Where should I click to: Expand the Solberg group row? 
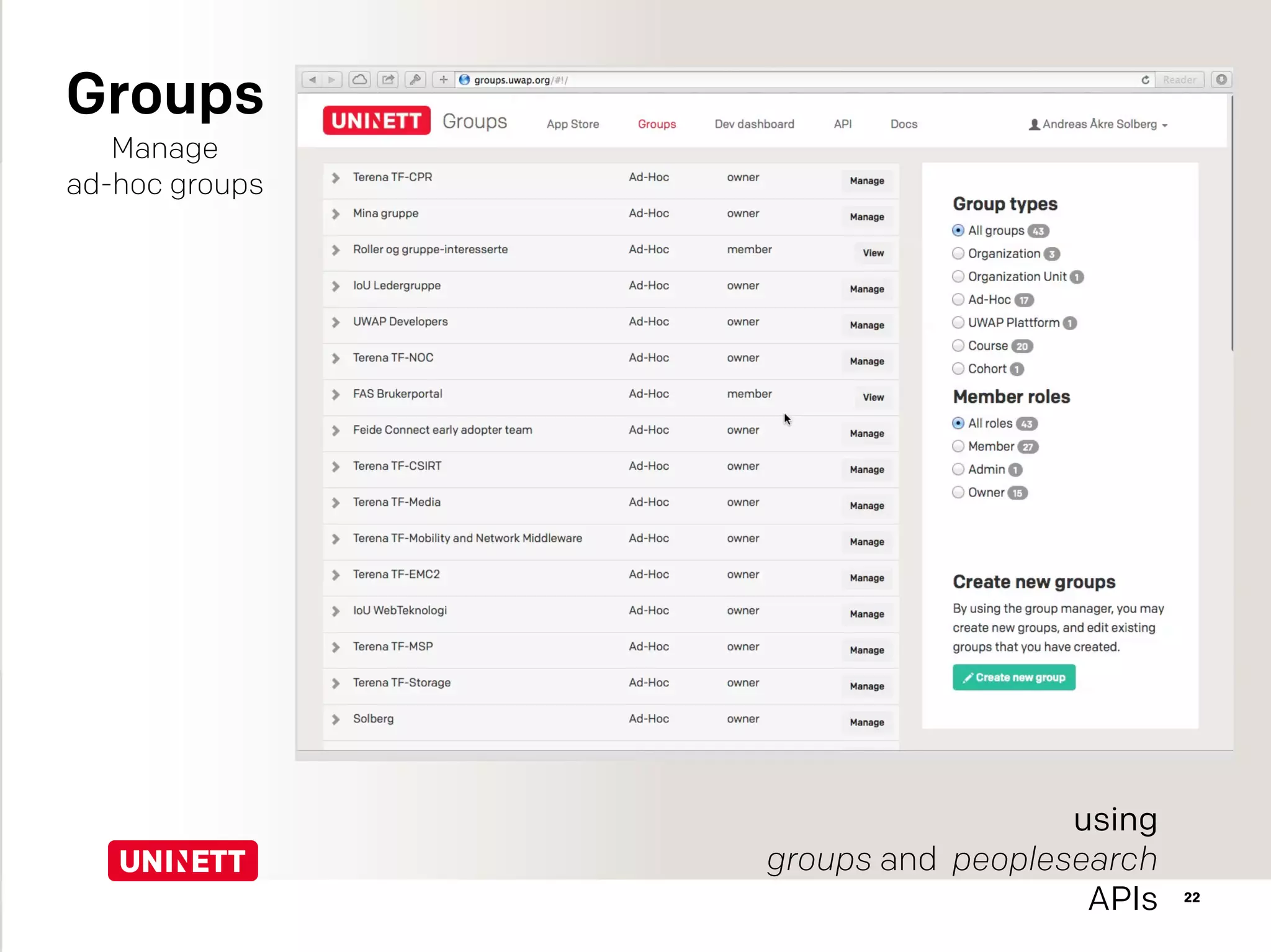(x=335, y=719)
